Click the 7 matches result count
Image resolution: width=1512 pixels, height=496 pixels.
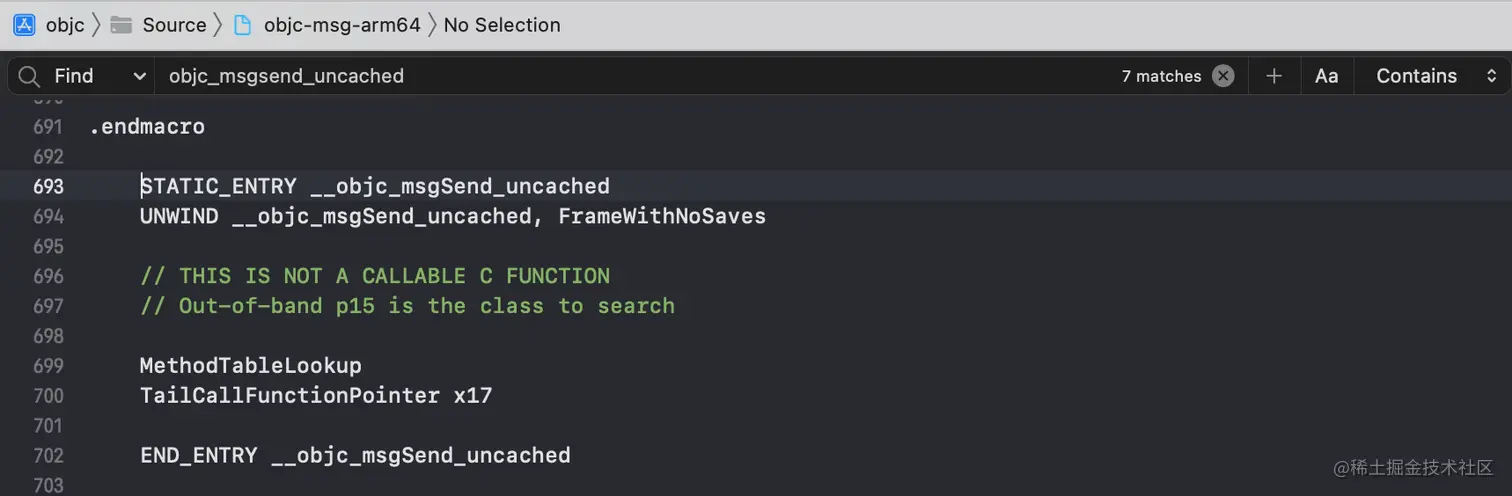click(x=1161, y=76)
